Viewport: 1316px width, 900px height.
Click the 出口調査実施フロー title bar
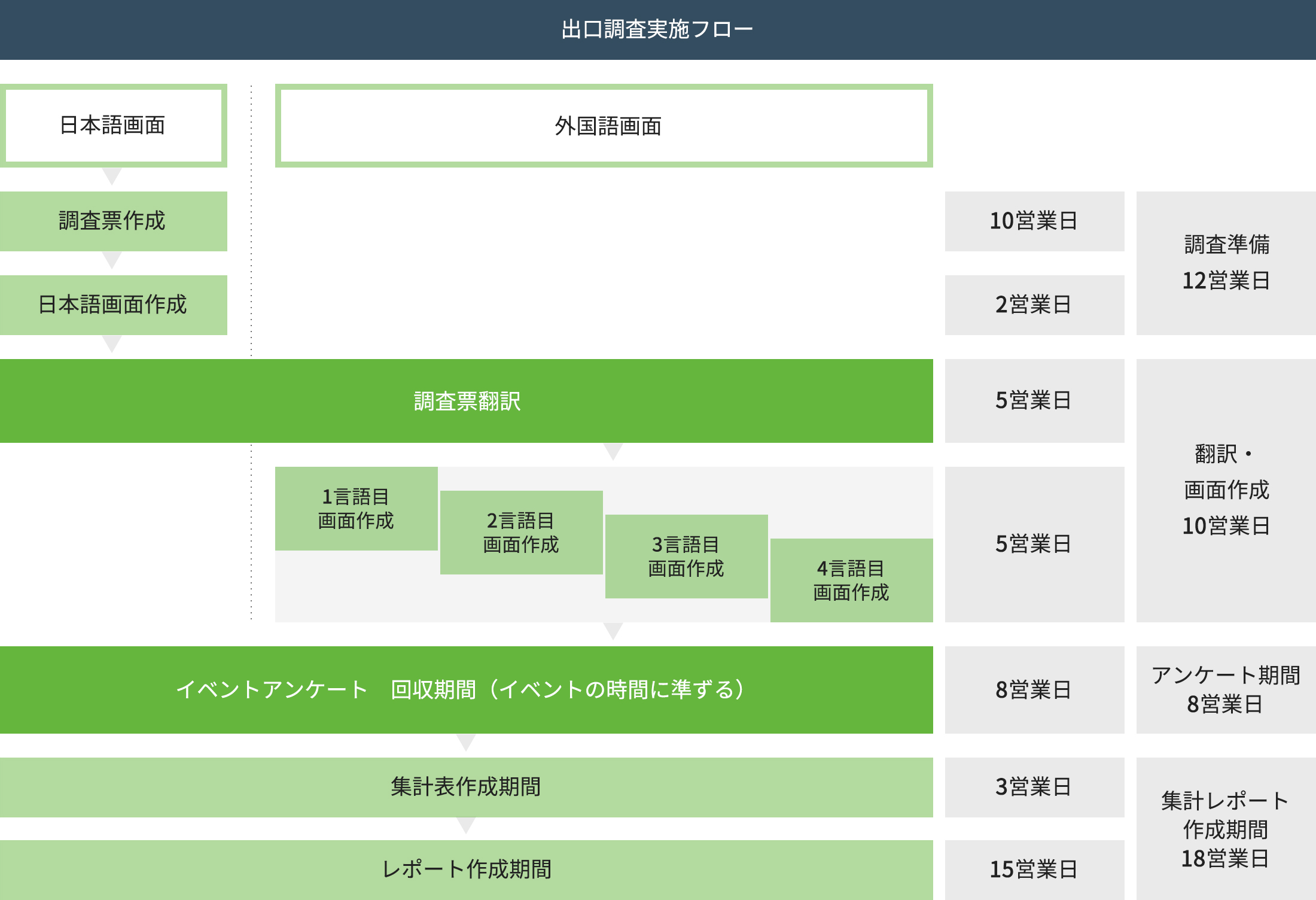658,27
